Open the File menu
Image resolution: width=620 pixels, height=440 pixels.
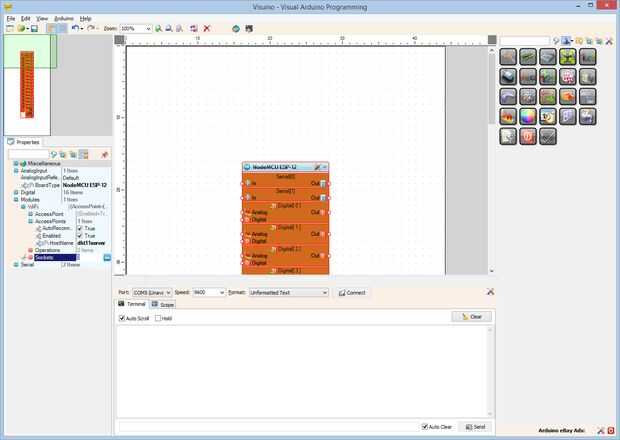(x=11, y=19)
